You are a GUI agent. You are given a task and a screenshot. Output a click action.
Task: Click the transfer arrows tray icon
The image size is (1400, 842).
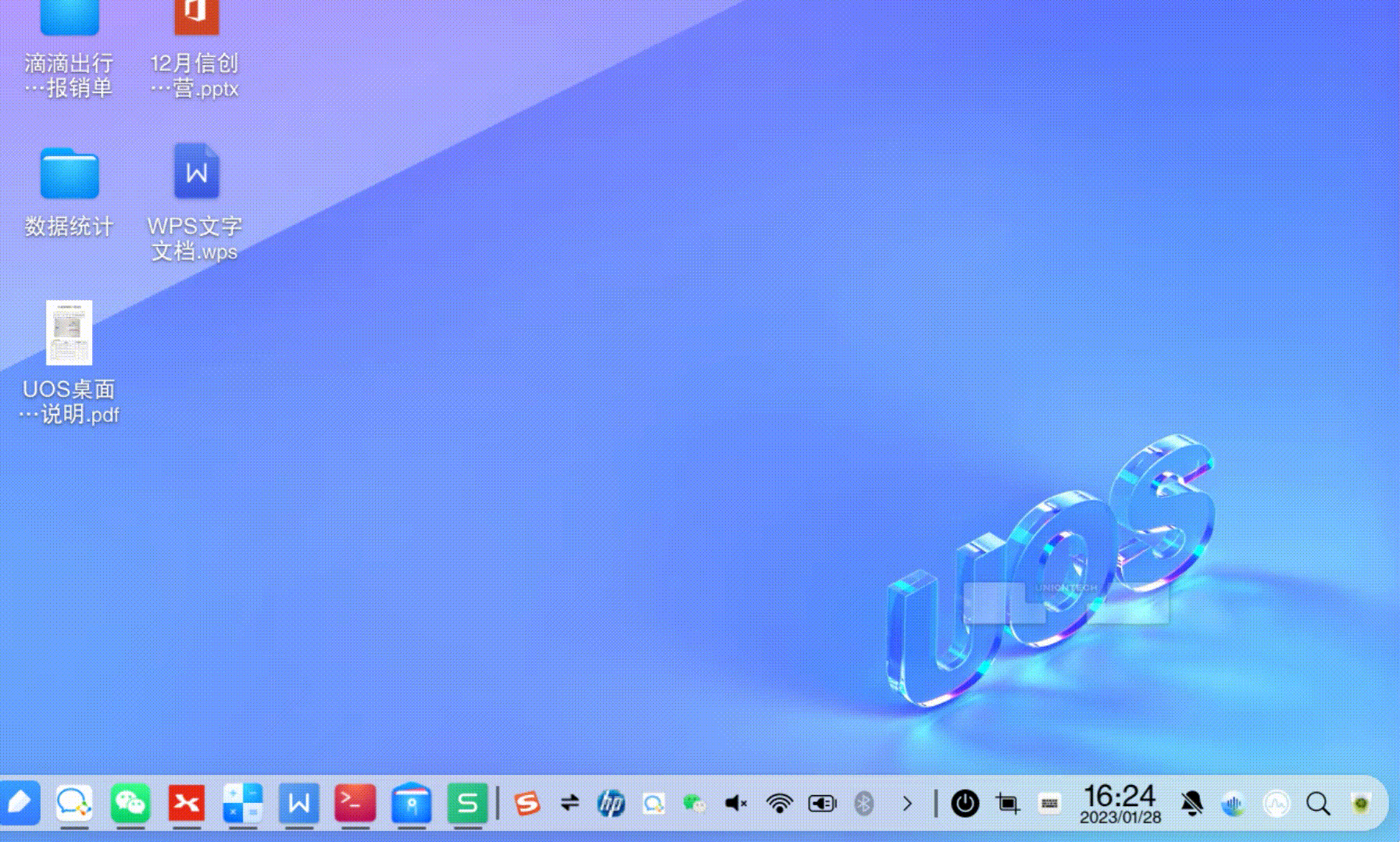click(570, 803)
